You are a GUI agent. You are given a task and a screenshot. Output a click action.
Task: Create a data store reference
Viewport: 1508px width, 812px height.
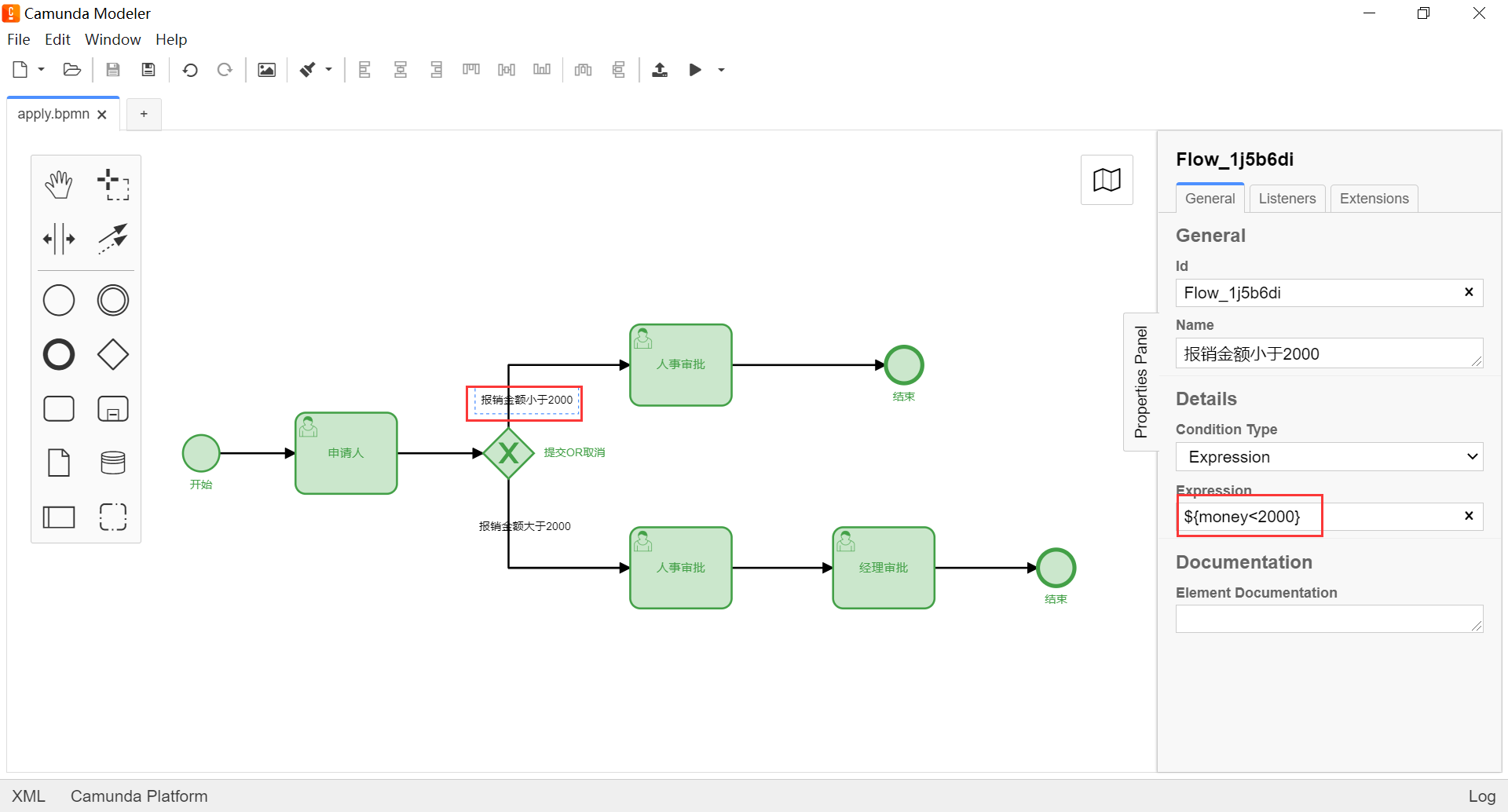[x=113, y=463]
